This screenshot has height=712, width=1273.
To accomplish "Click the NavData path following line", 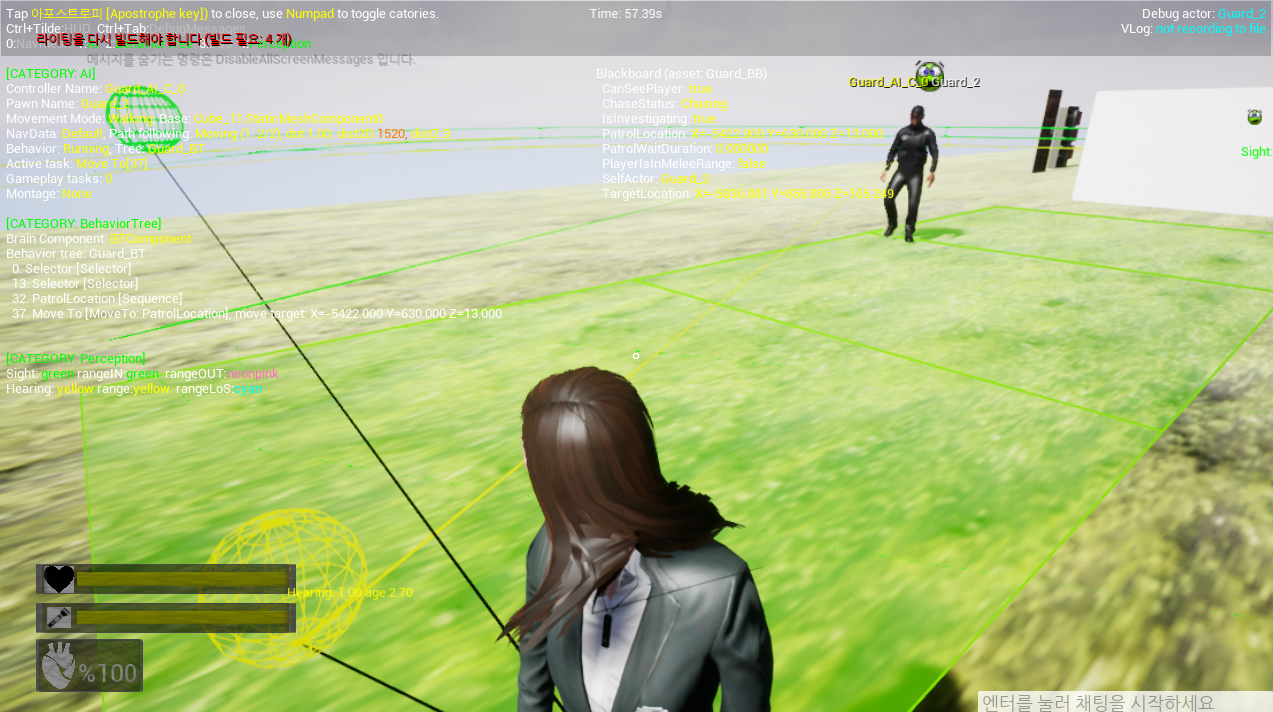I will click(x=228, y=134).
